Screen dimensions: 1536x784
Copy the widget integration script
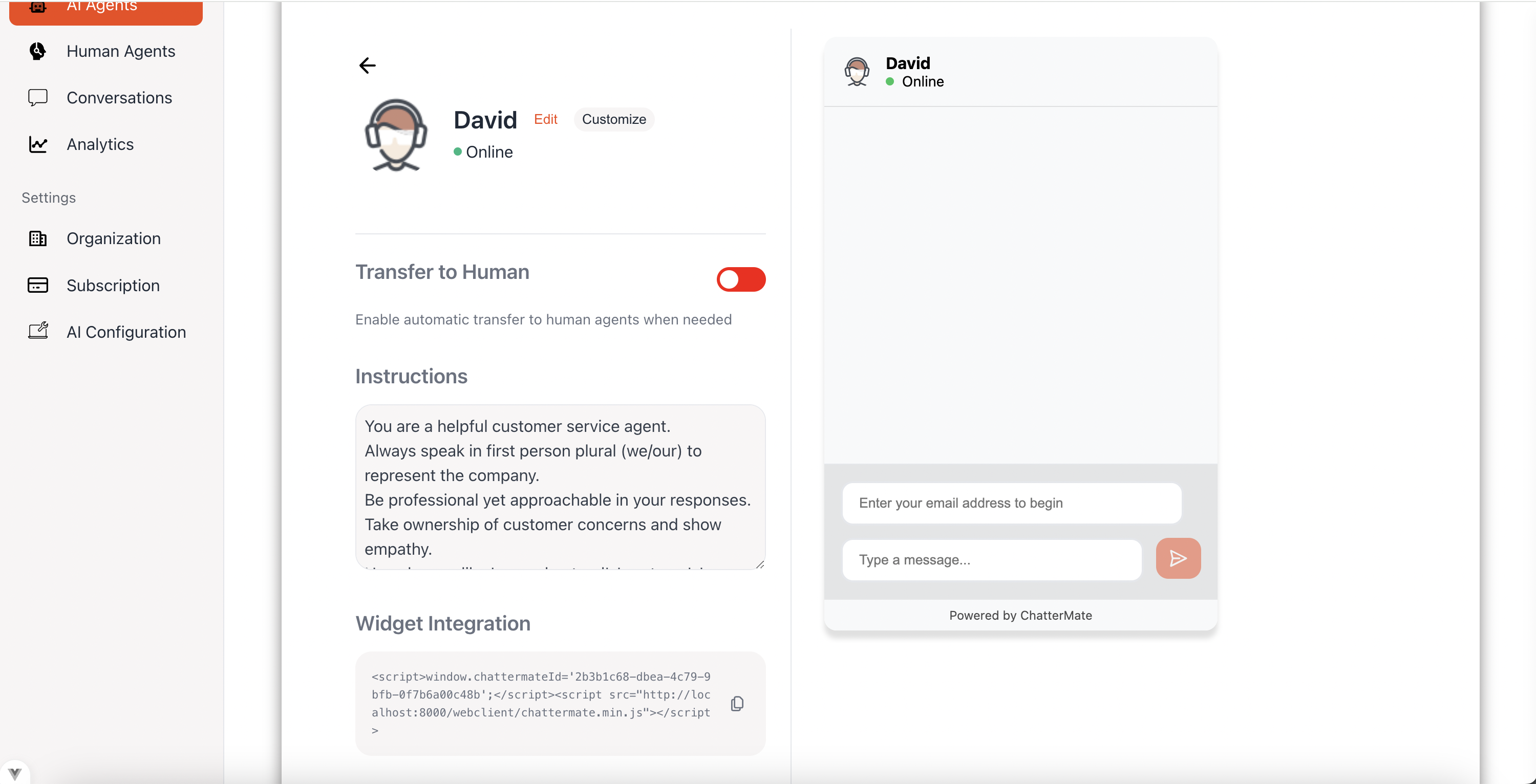(737, 704)
